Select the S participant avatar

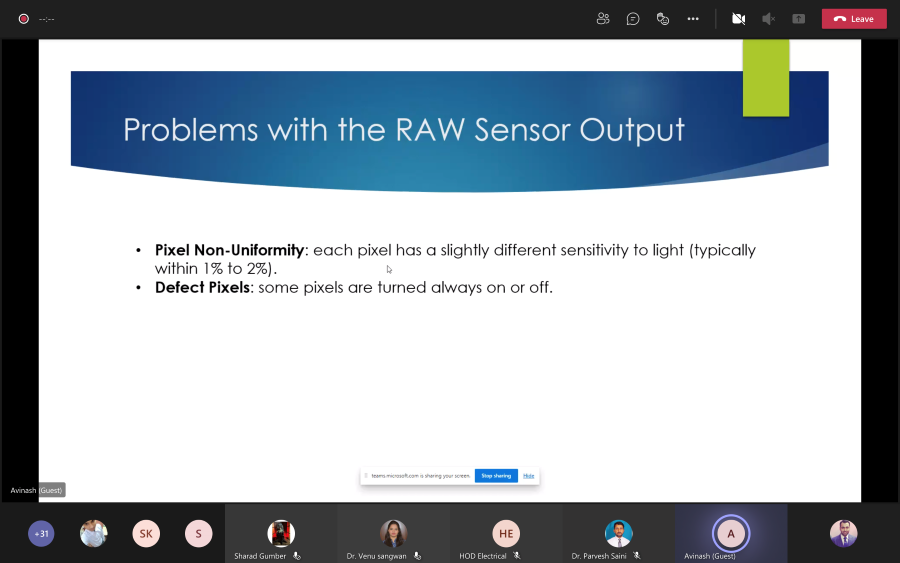[199, 534]
